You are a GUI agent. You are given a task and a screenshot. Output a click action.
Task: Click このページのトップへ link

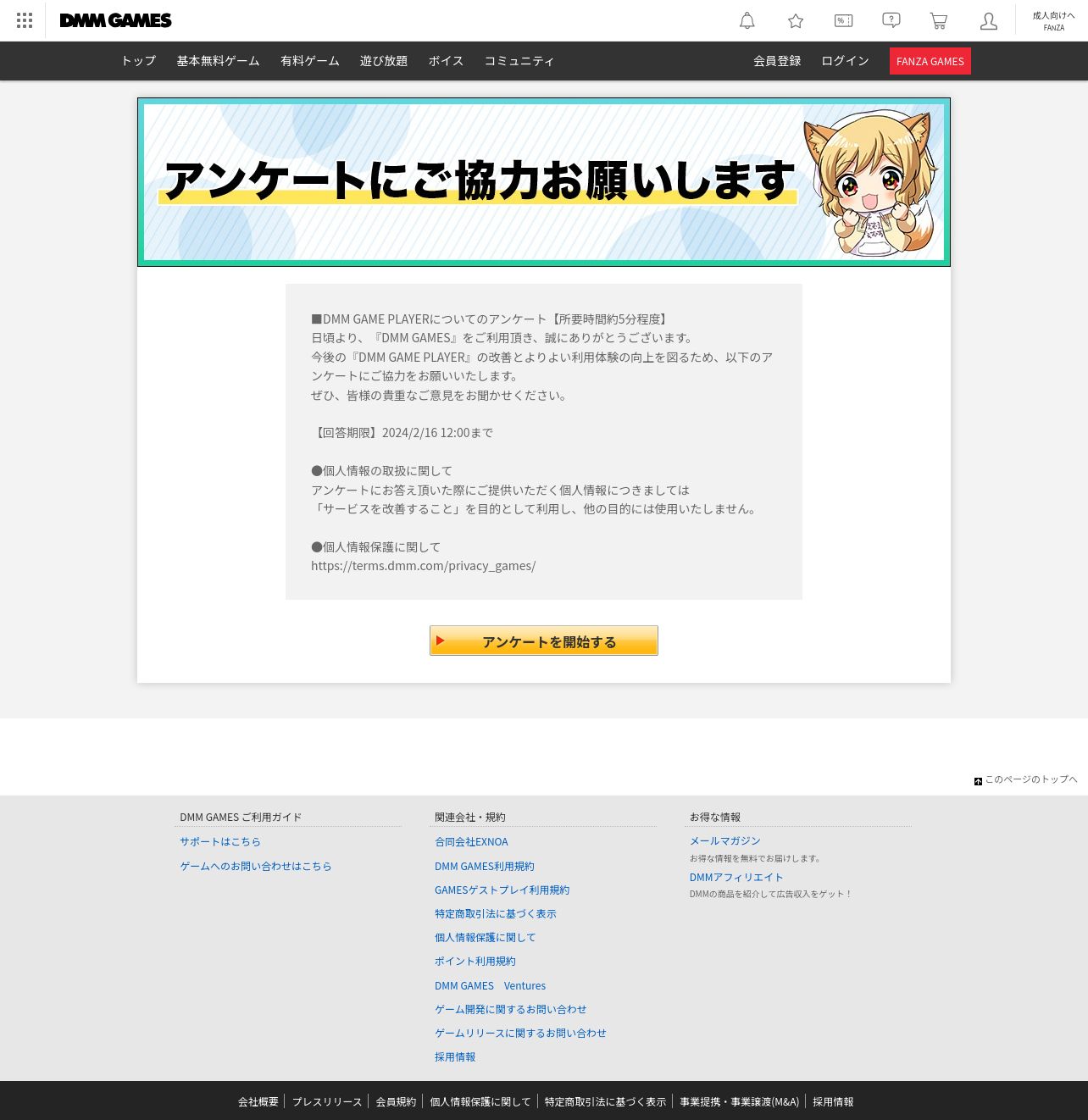(x=1031, y=779)
